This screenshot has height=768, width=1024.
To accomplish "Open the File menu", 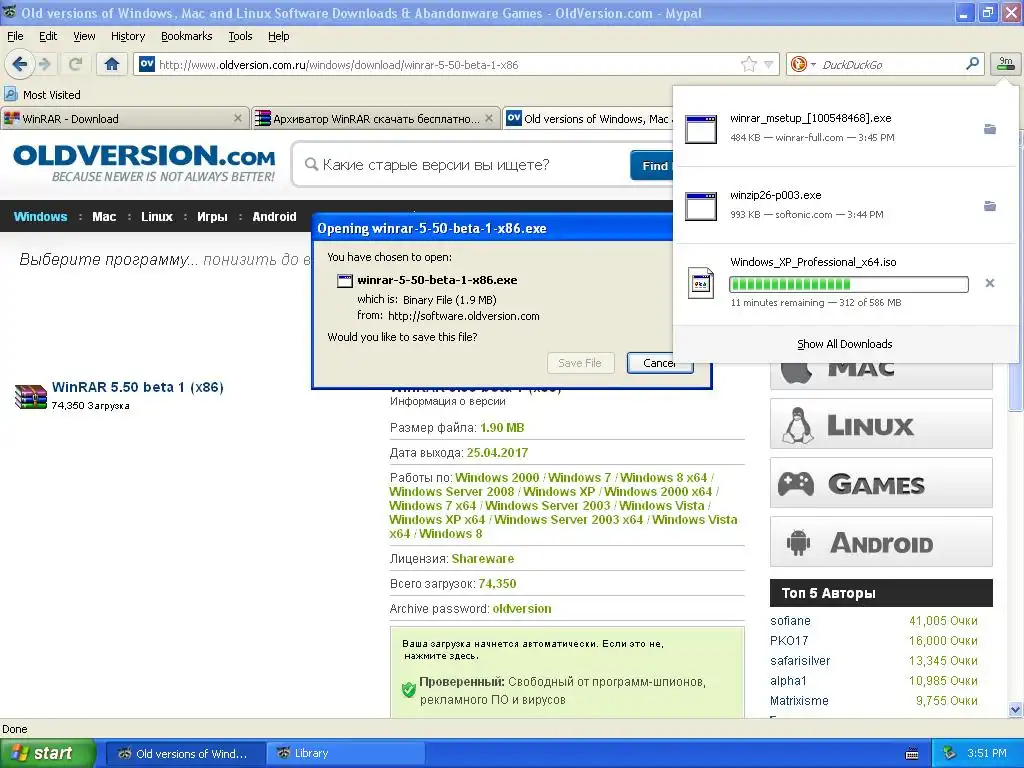I will click(x=15, y=36).
